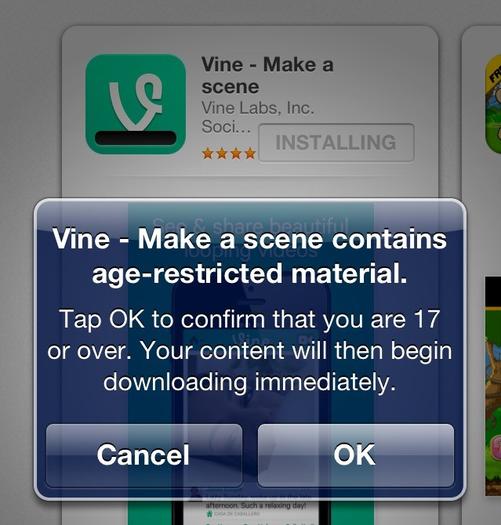Tap Cancel in the age restriction alert

point(144,455)
